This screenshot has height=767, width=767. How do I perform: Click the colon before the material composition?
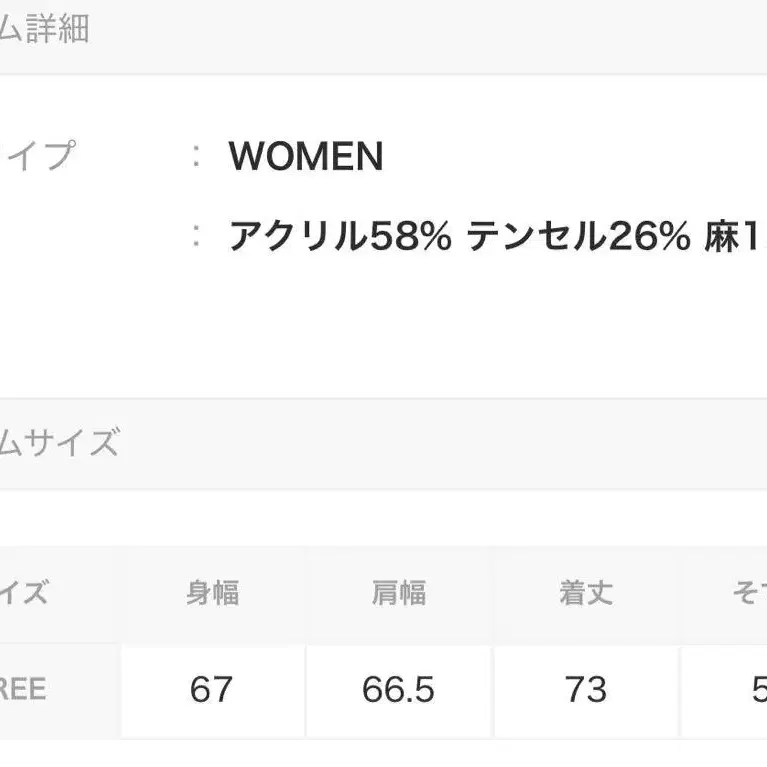(x=197, y=237)
